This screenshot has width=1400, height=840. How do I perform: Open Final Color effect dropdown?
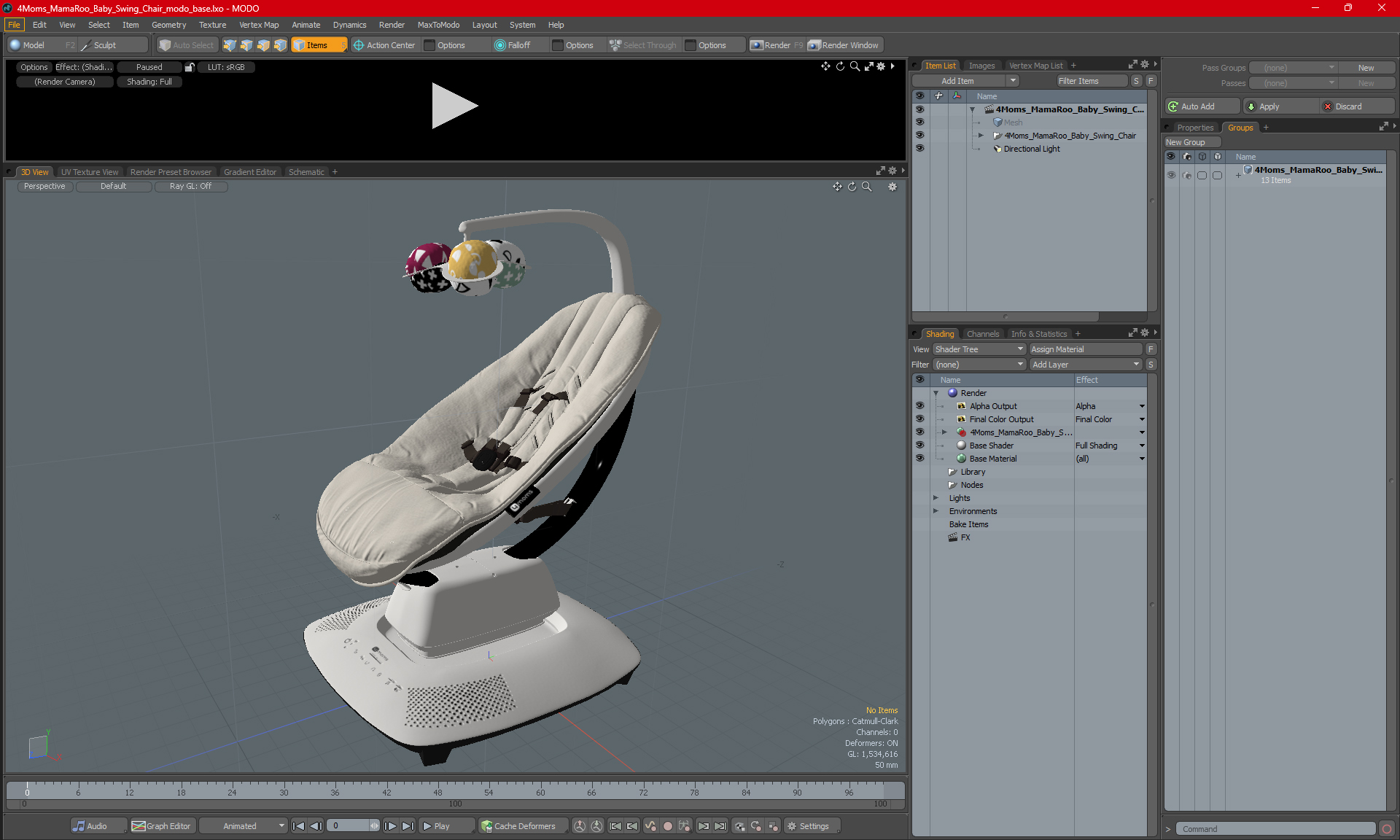pyautogui.click(x=1142, y=419)
